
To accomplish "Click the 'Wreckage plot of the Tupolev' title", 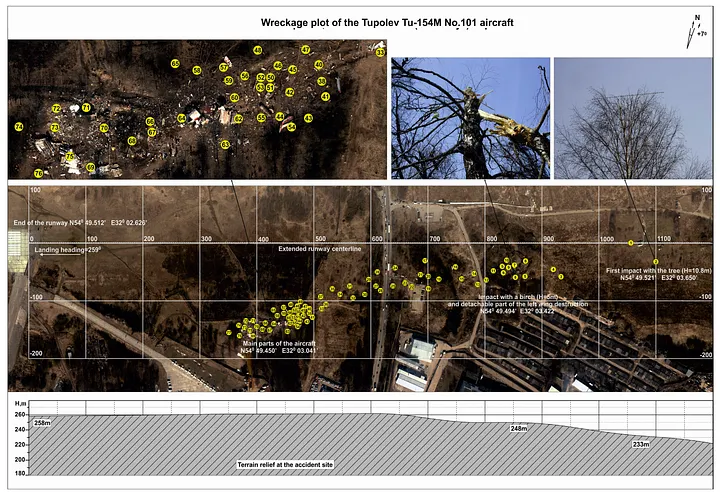I will pos(387,23).
